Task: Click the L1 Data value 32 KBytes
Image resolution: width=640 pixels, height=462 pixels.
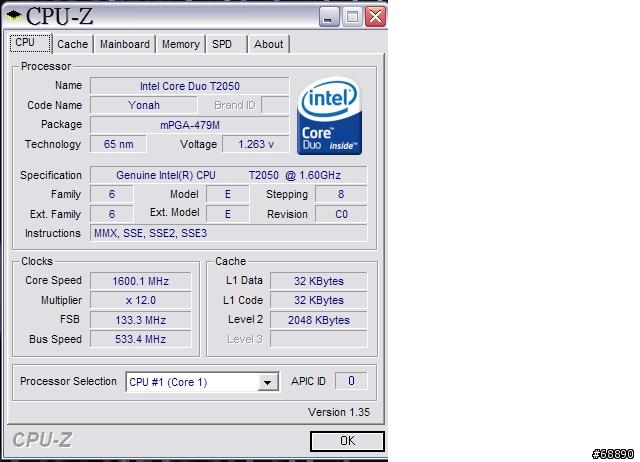Action: [x=319, y=281]
